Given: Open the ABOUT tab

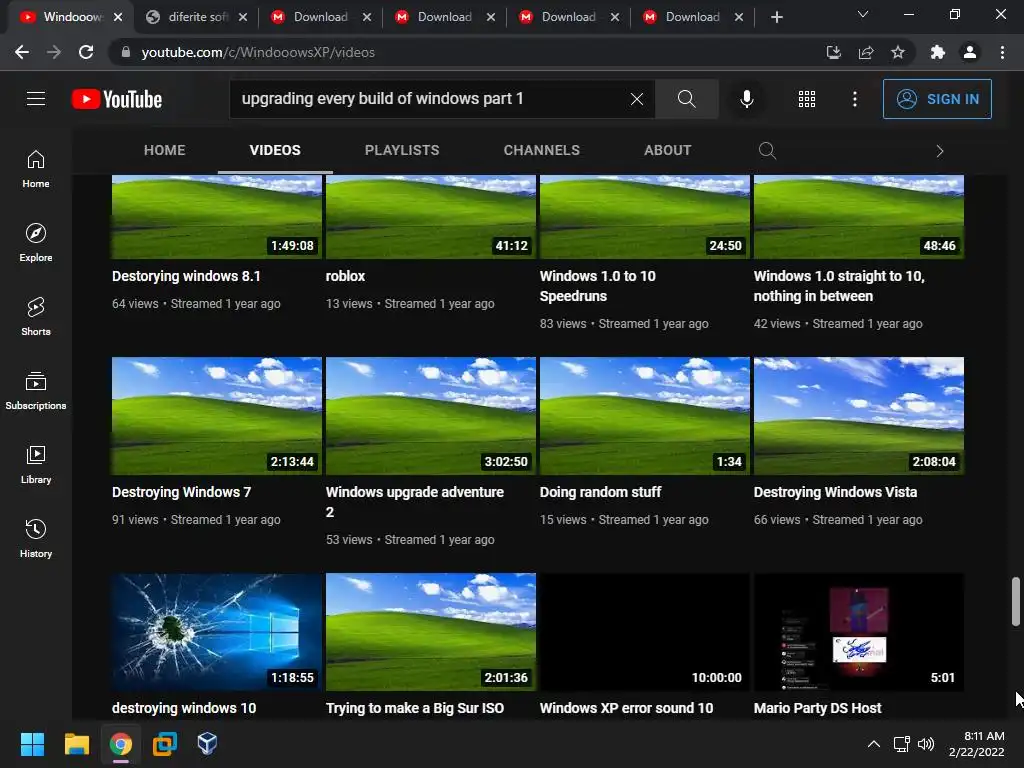Looking at the screenshot, I should (x=667, y=150).
